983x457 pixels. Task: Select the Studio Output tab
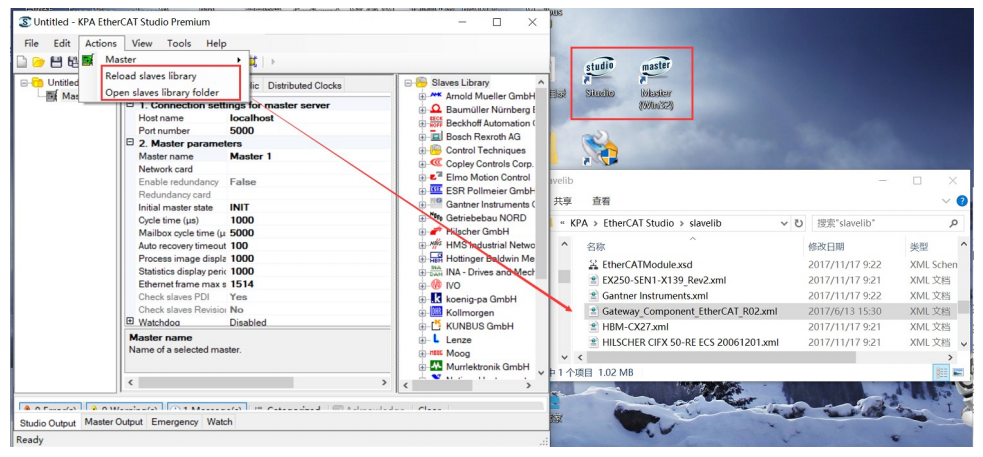point(48,423)
